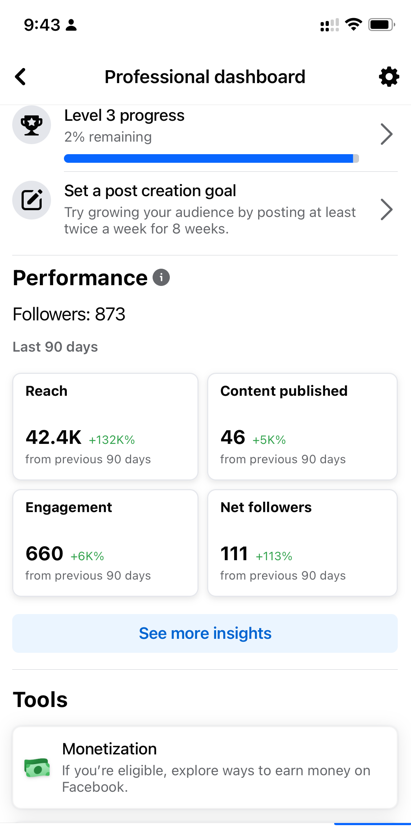Tap the green Monetization money icon

(x=37, y=768)
